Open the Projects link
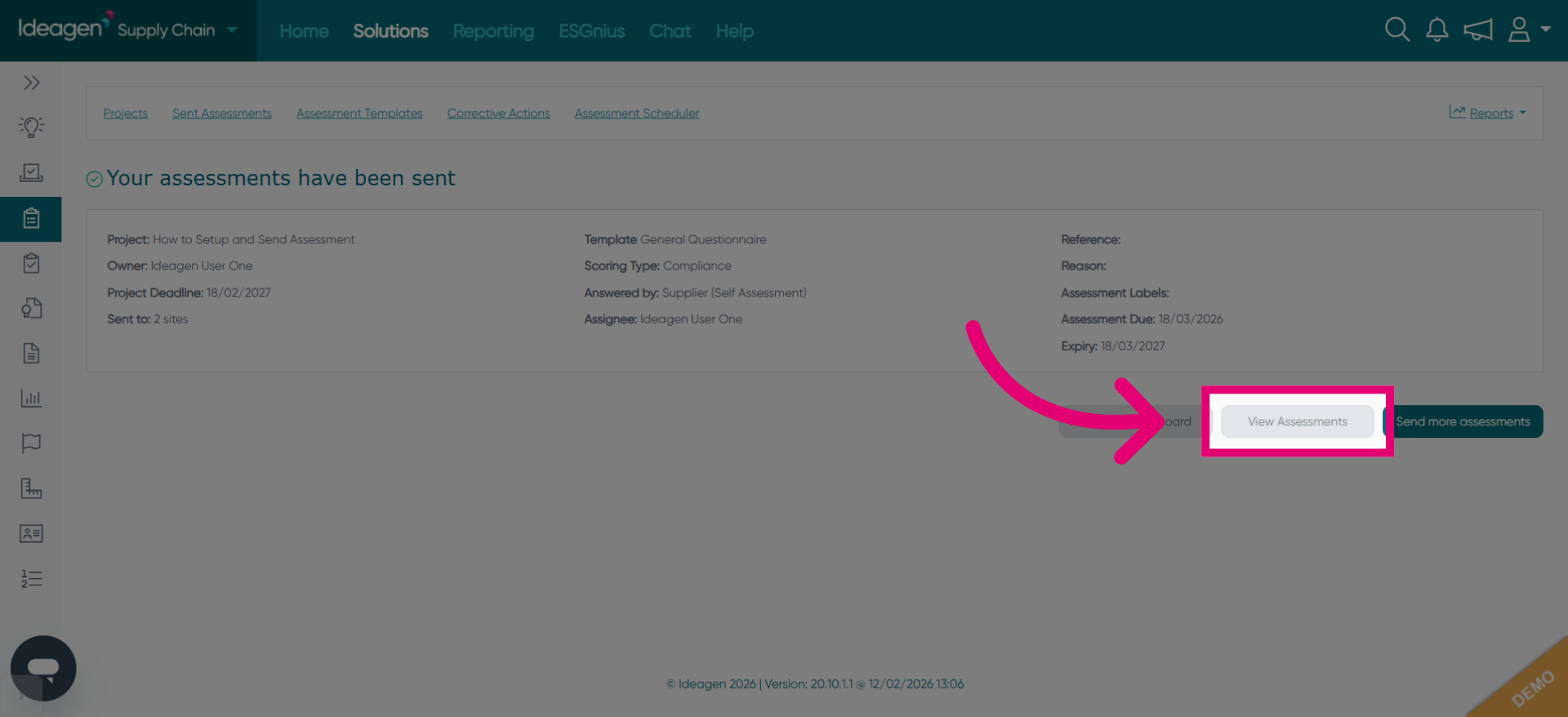This screenshot has height=717, width=1568. (x=125, y=114)
